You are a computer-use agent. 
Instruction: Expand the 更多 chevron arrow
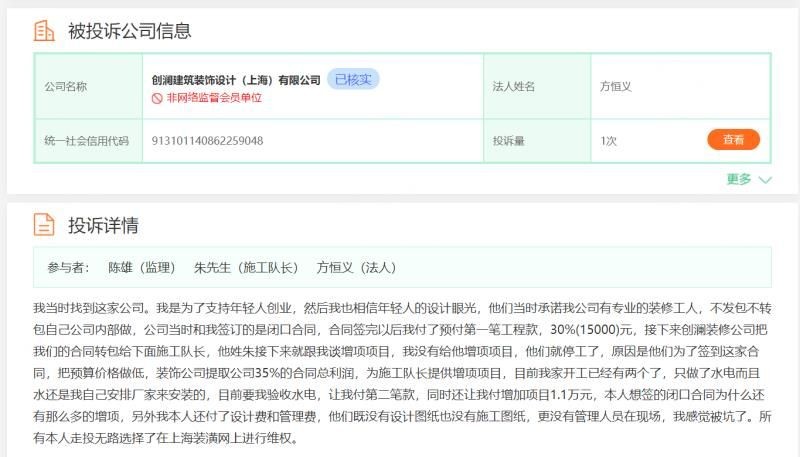[765, 180]
